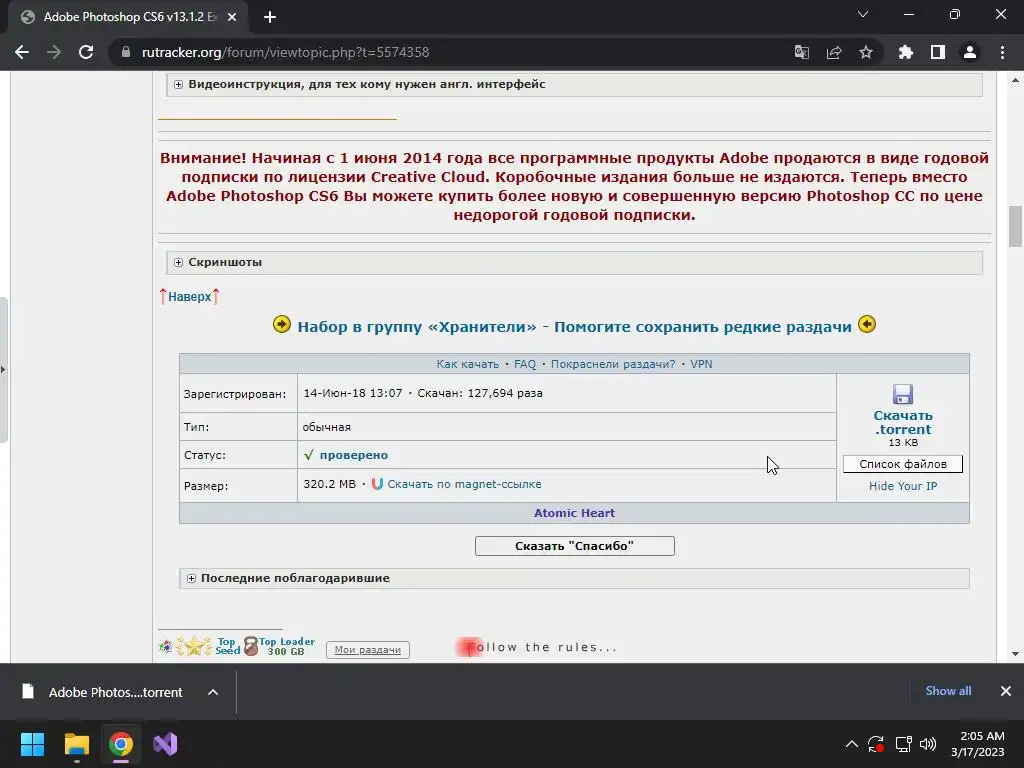Image resolution: width=1024 pixels, height=768 pixels.
Task: Open the Google Translate page icon
Action: coord(801,52)
